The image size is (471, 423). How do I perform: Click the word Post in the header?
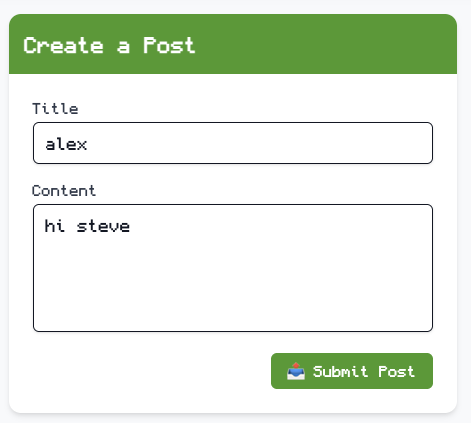169,45
